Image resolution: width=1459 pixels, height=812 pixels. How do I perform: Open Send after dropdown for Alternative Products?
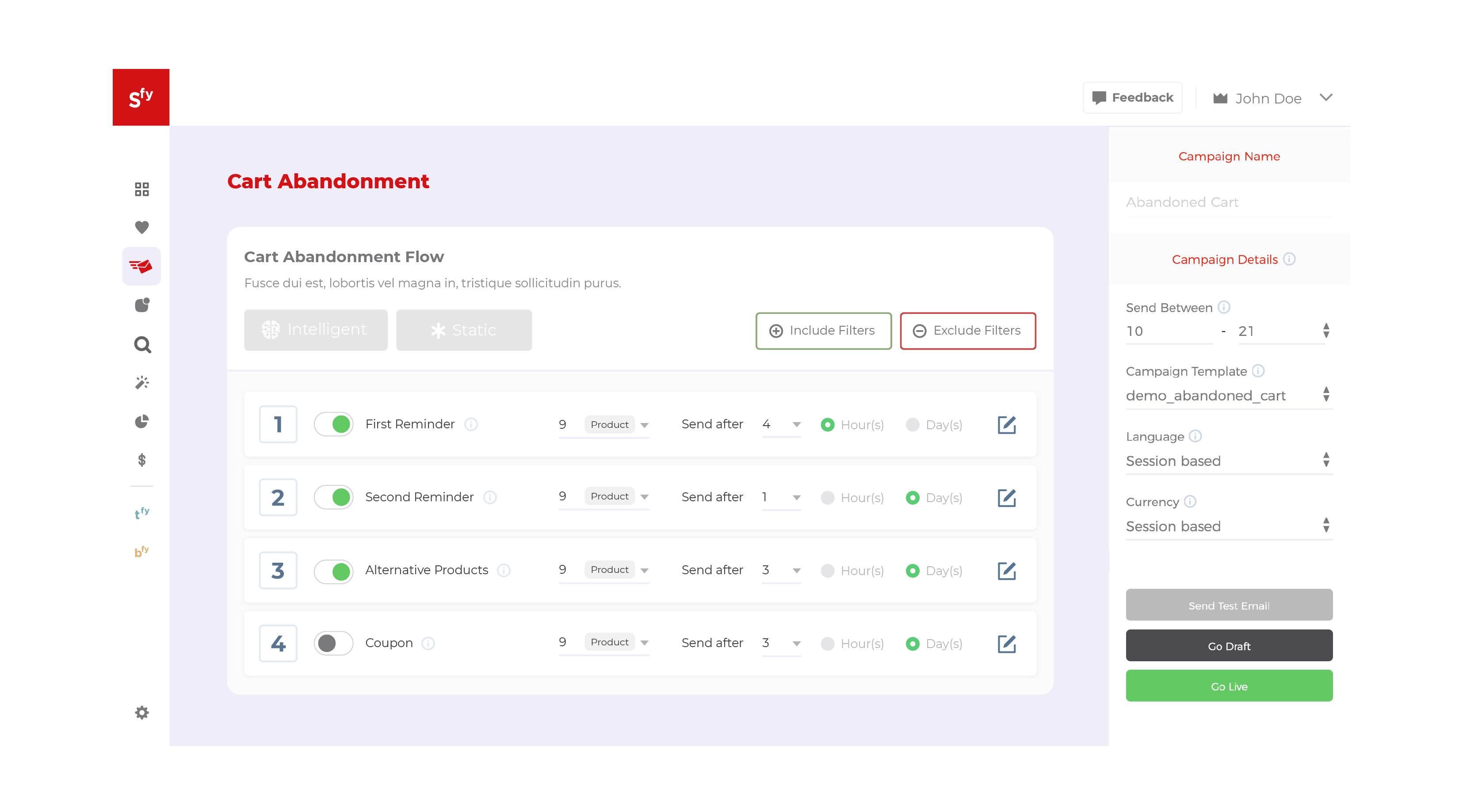click(781, 570)
